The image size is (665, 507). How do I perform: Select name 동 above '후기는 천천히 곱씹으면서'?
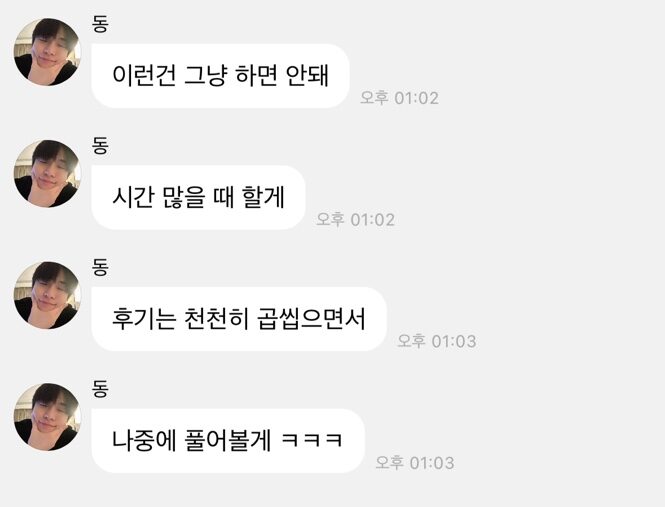pos(100,267)
